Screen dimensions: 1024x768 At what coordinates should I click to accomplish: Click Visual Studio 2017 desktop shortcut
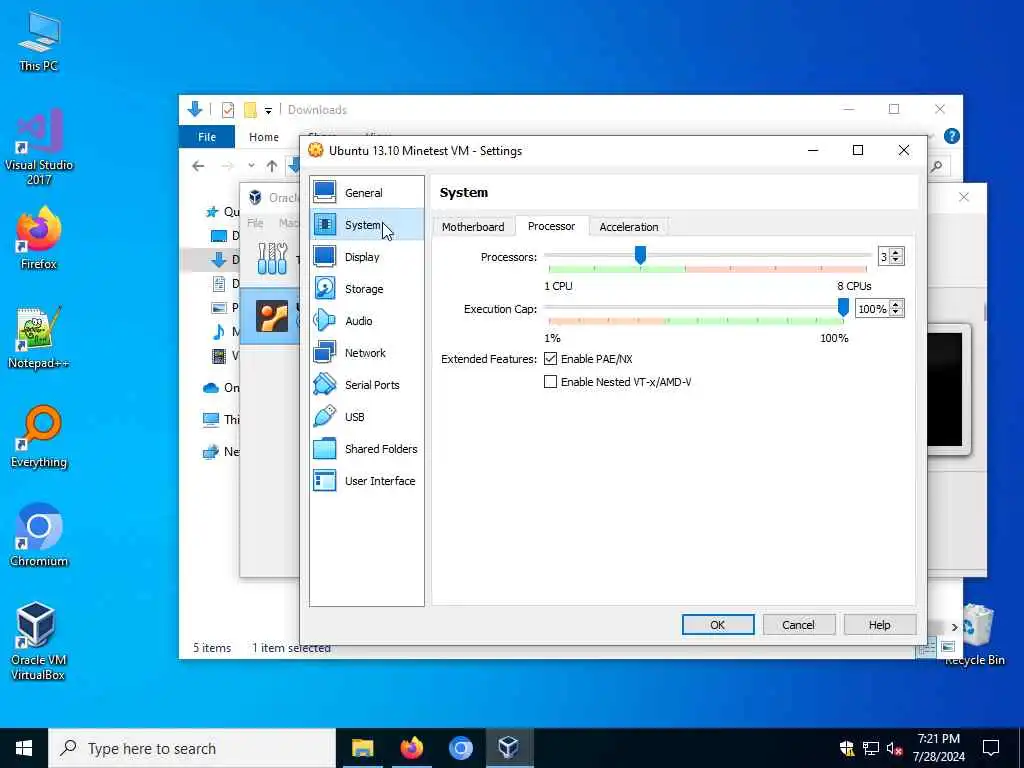point(39,148)
